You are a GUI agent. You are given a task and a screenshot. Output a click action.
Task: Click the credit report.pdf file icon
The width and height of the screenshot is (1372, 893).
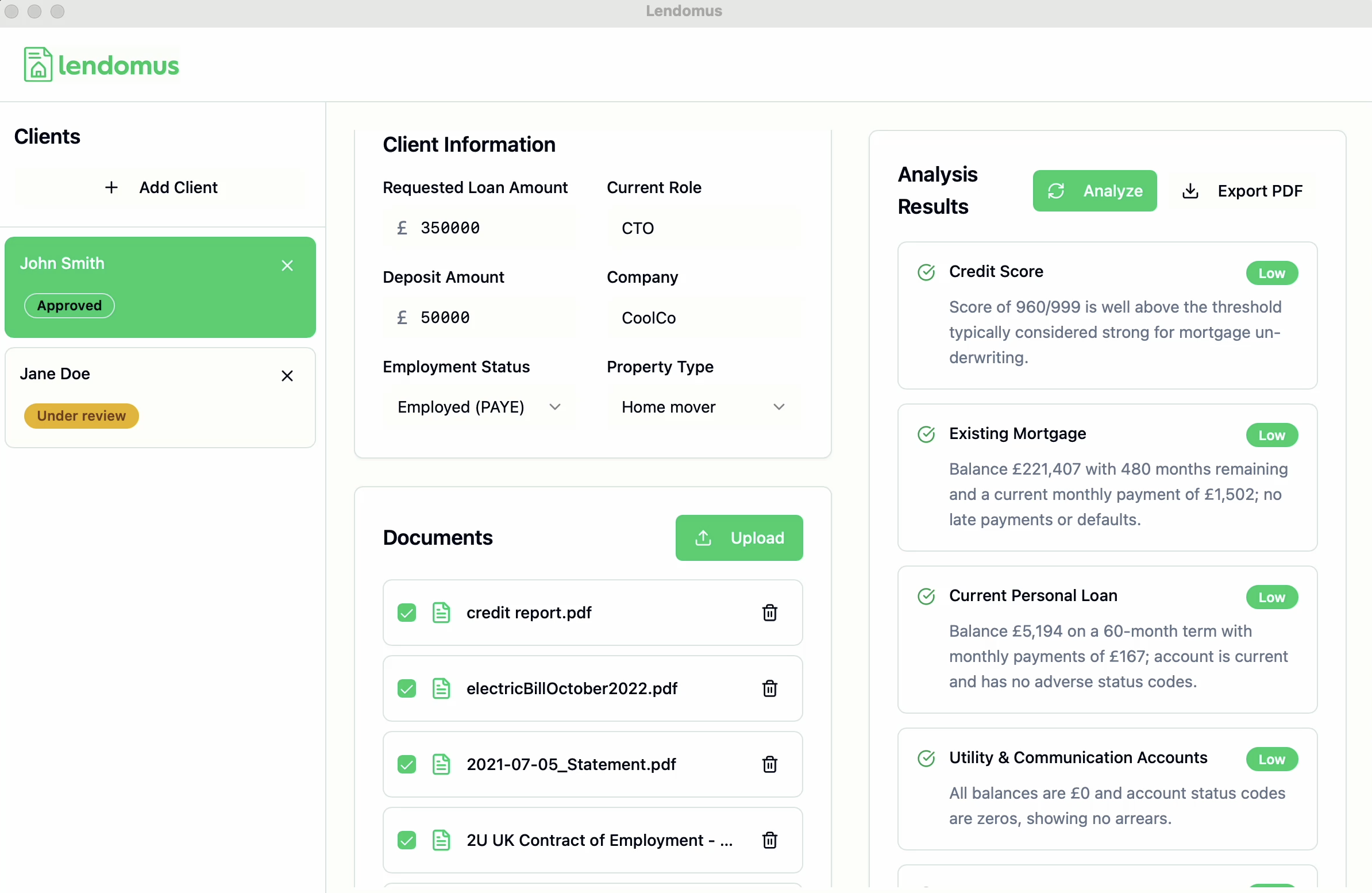(441, 612)
